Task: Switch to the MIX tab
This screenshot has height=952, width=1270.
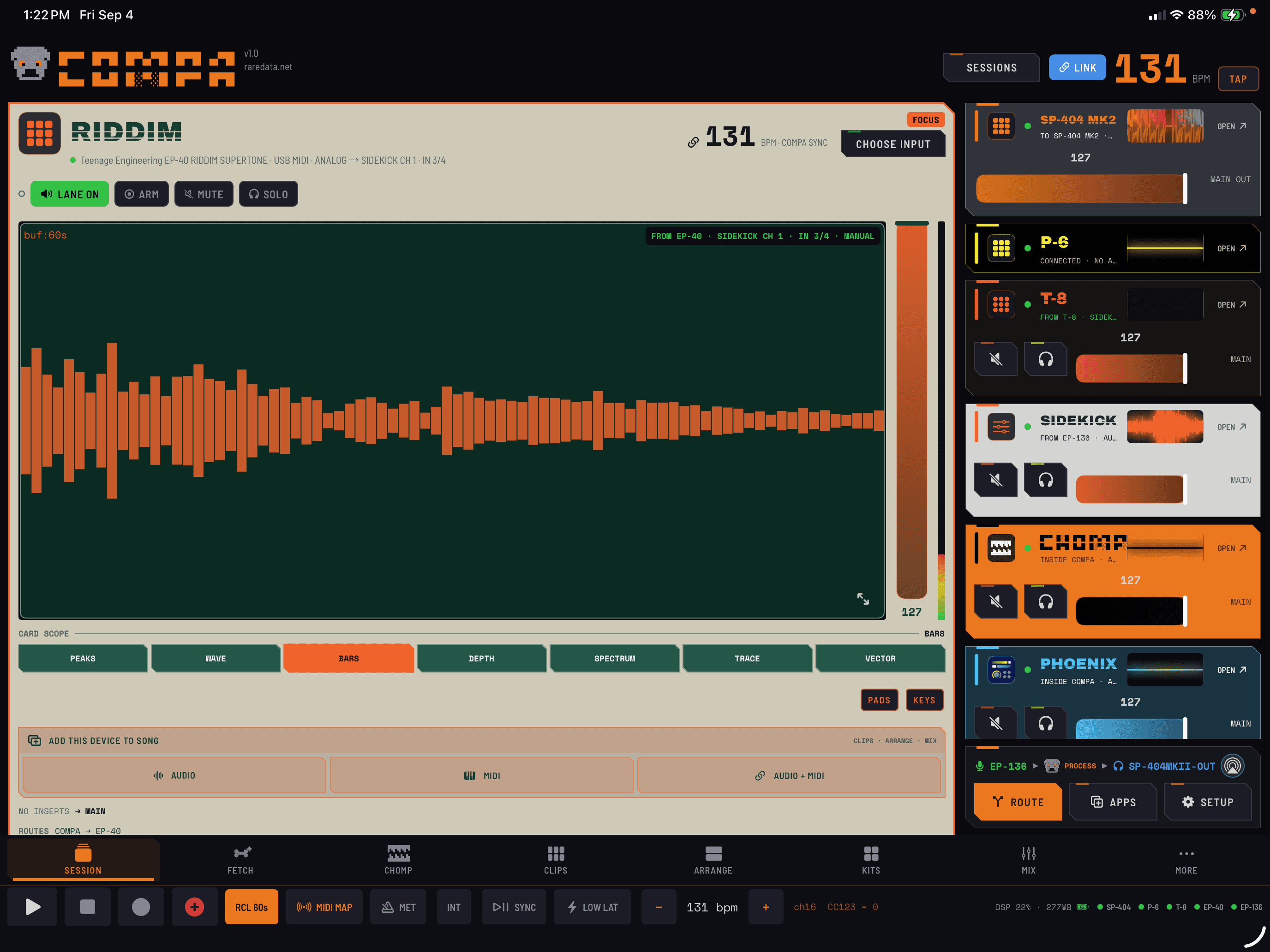Action: click(x=1028, y=860)
